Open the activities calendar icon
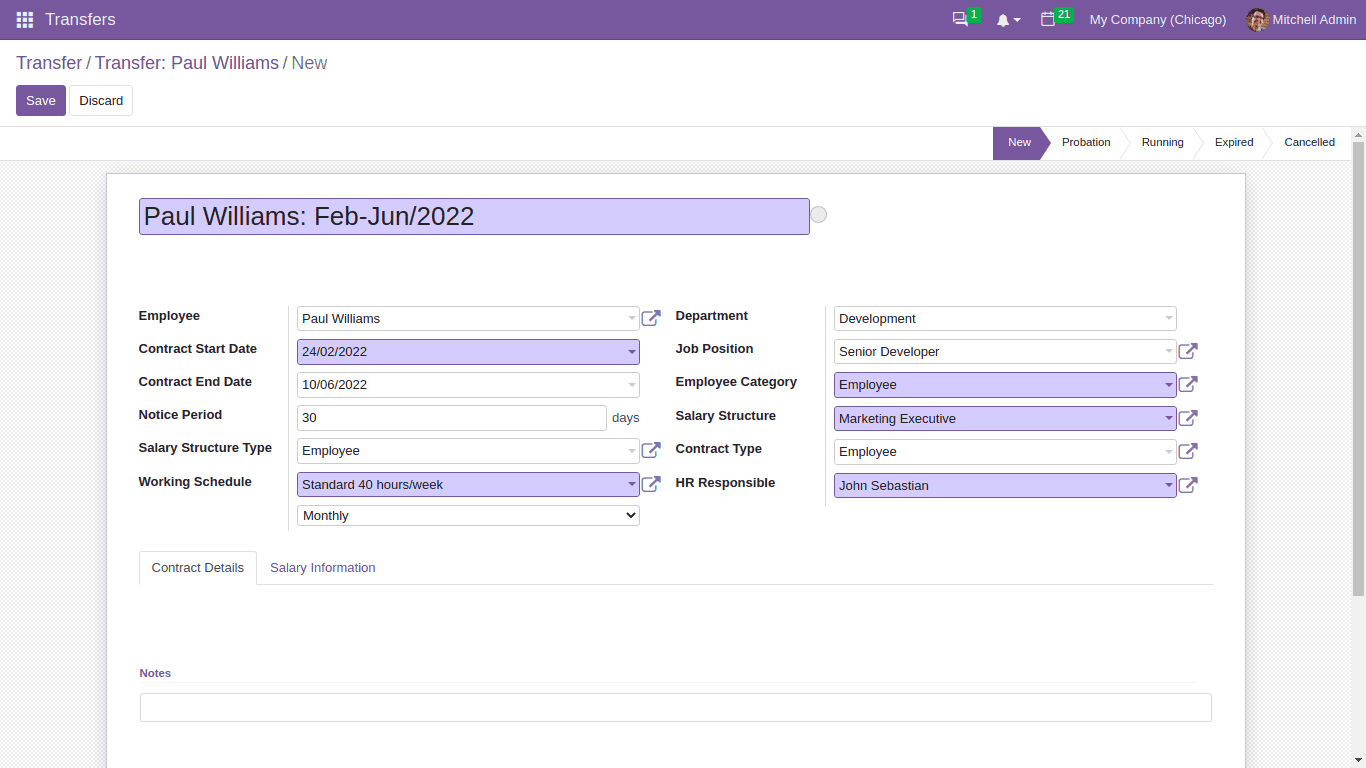Viewport: 1366px width, 768px height. (x=1050, y=18)
